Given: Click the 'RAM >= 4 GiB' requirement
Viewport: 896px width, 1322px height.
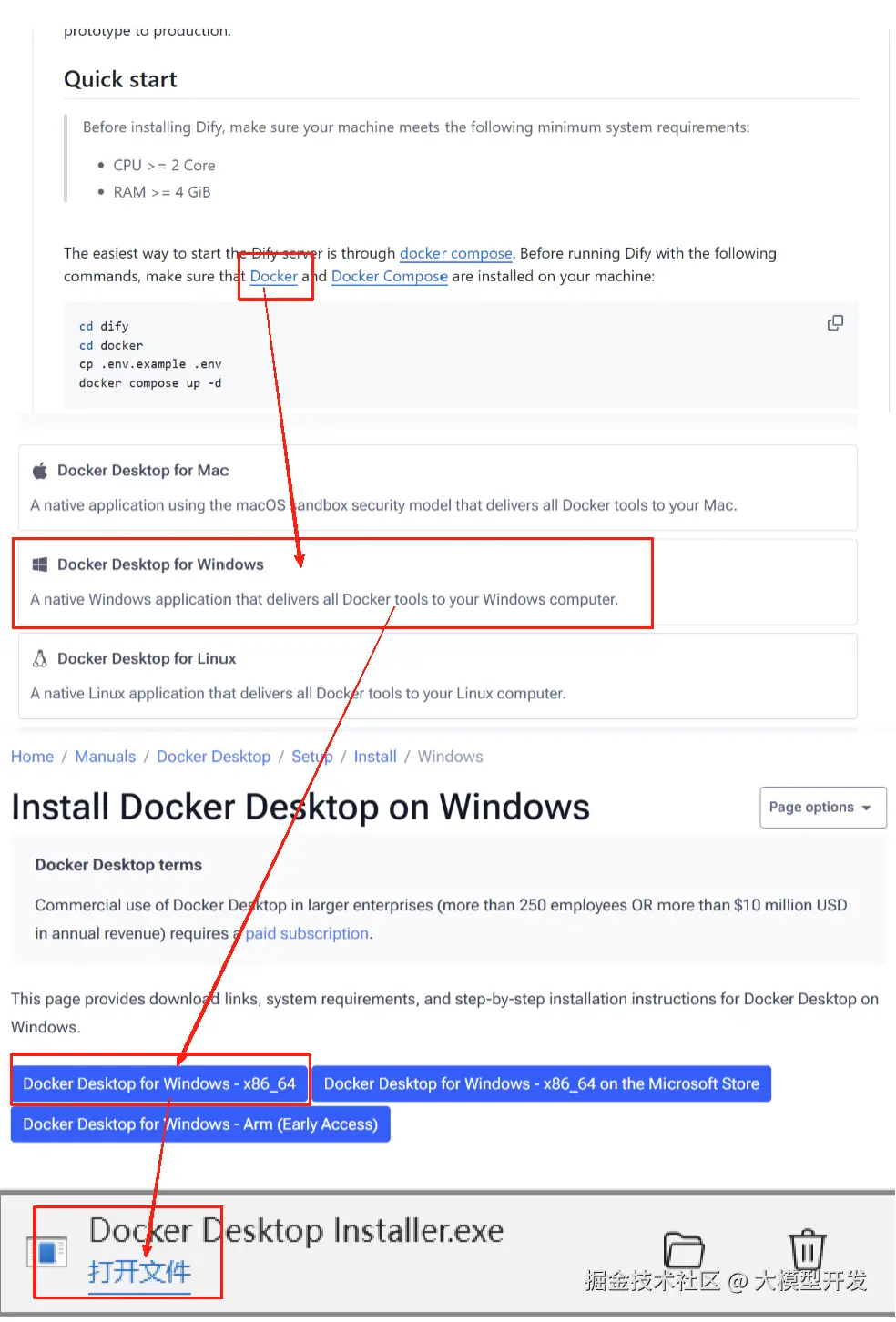Looking at the screenshot, I should (x=162, y=192).
